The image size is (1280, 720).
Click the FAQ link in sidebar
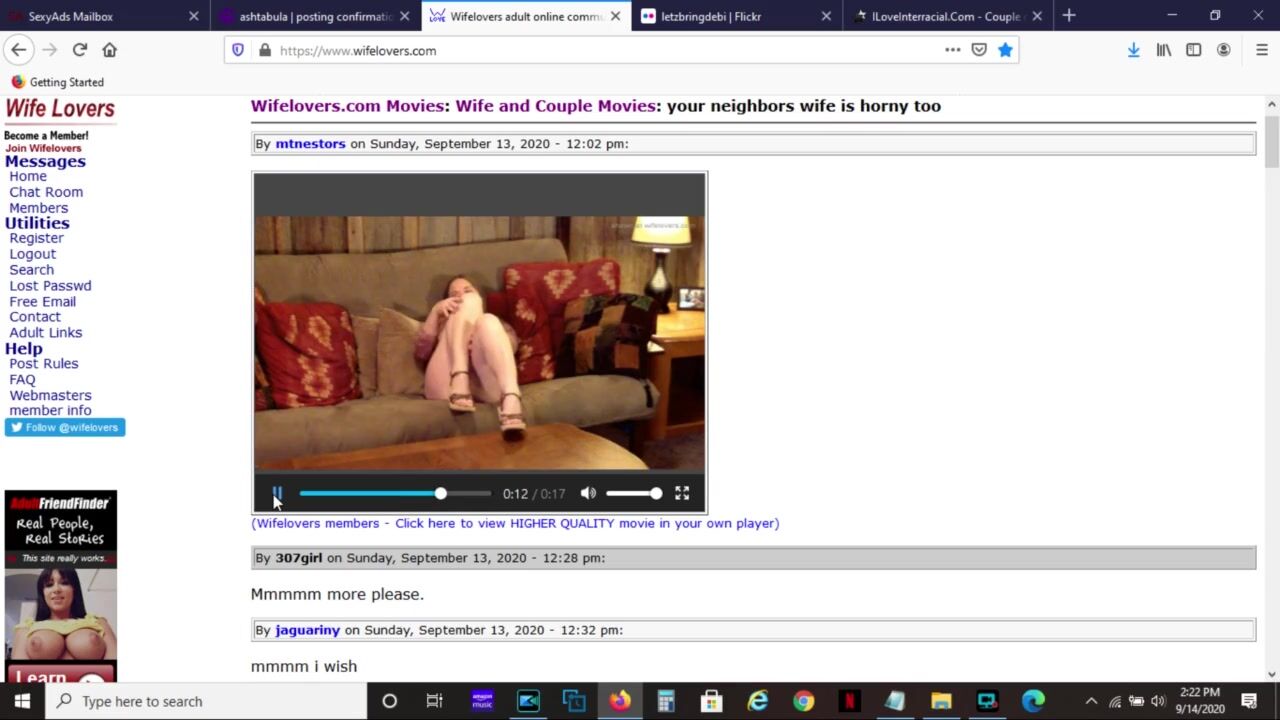tap(22, 380)
